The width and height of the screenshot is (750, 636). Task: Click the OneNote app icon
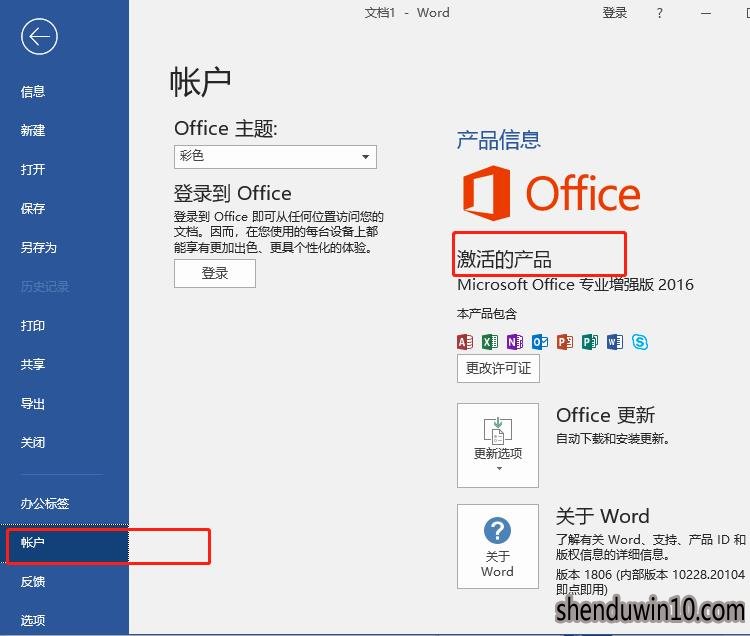(x=515, y=342)
